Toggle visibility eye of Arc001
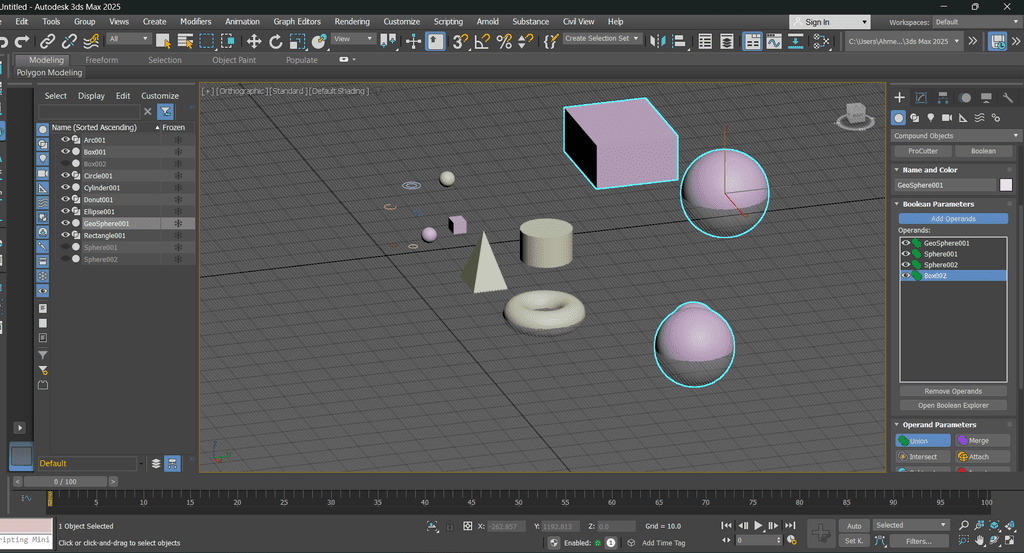Image resolution: width=1024 pixels, height=553 pixels. pos(65,140)
